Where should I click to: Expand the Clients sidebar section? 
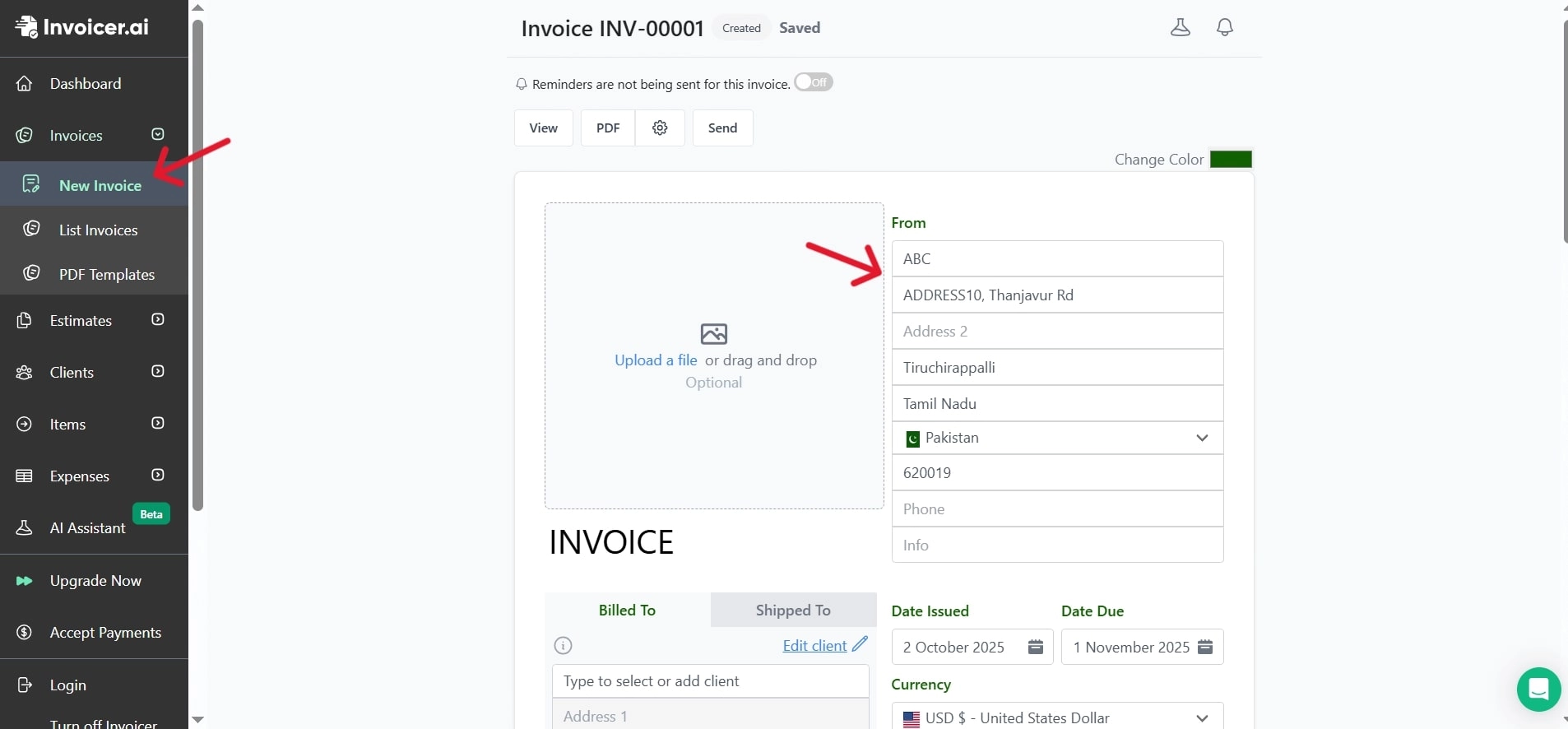click(x=158, y=371)
